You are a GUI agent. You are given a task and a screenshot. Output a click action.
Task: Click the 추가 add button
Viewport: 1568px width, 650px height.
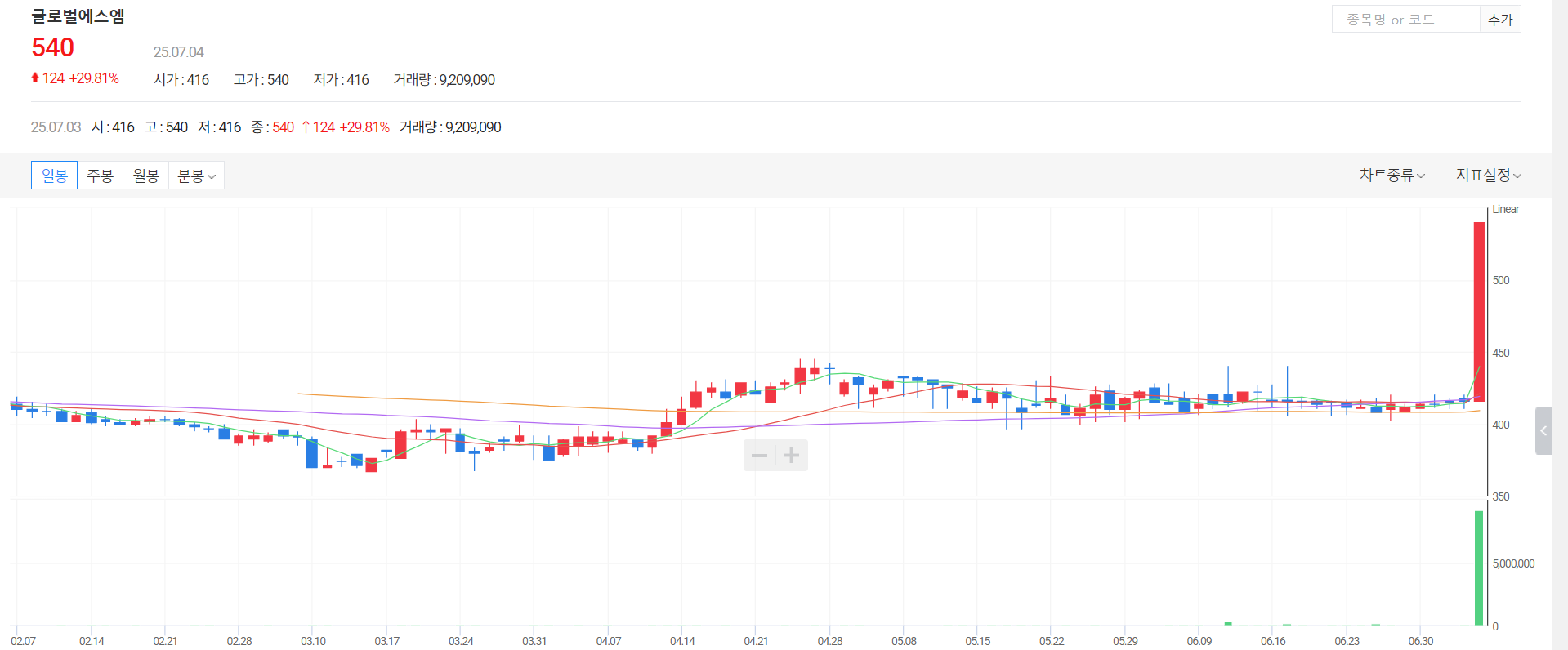tap(1500, 19)
